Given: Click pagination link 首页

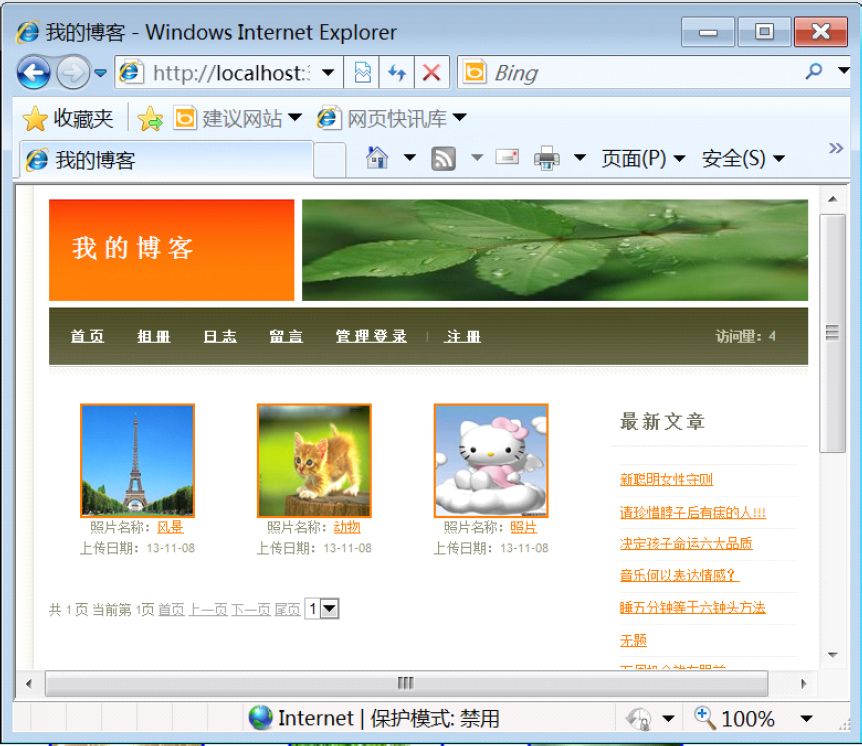Looking at the screenshot, I should click(171, 609).
